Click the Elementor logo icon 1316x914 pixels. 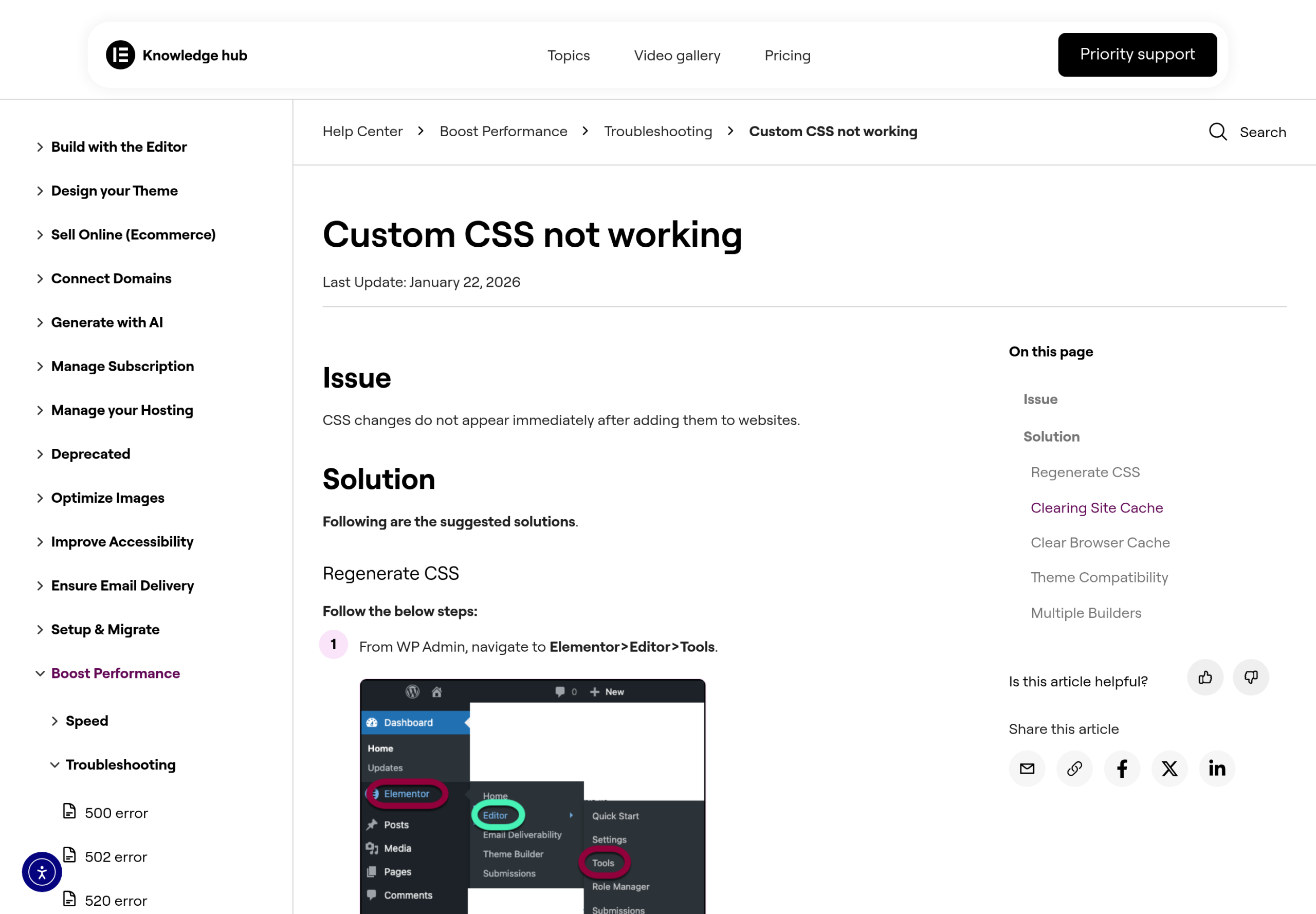[120, 55]
